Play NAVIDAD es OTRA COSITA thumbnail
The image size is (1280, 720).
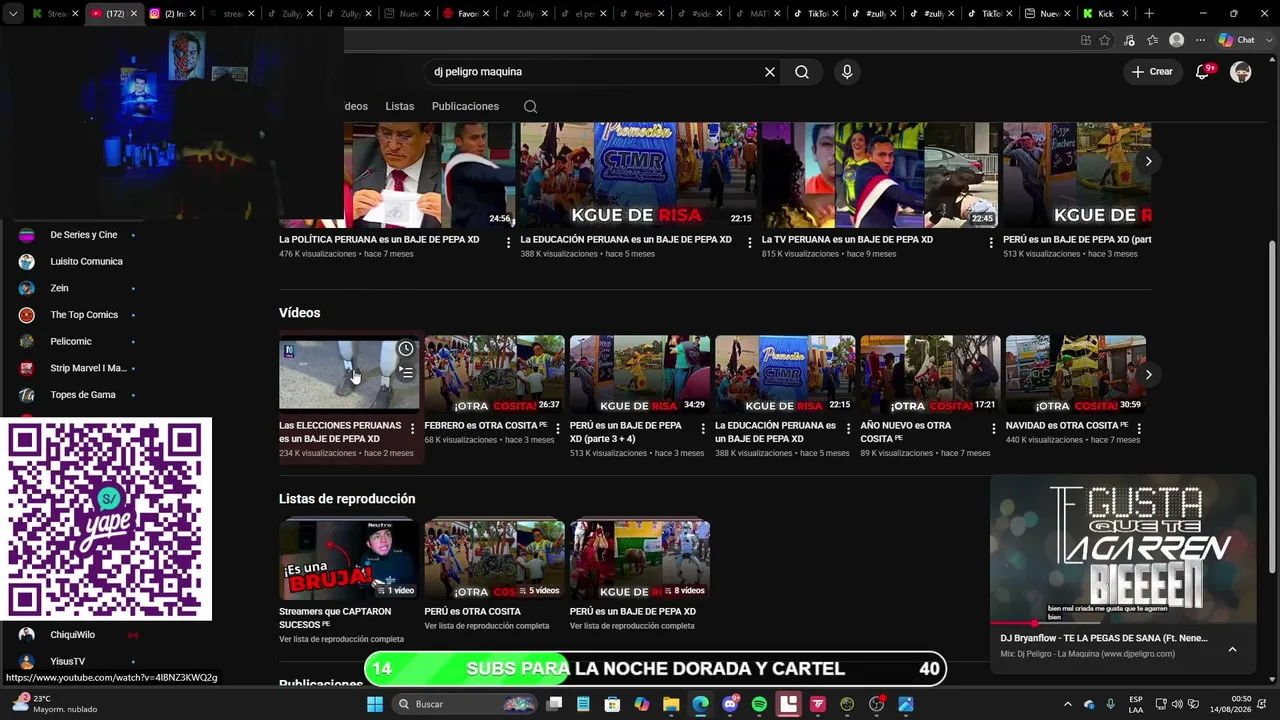[1076, 374]
